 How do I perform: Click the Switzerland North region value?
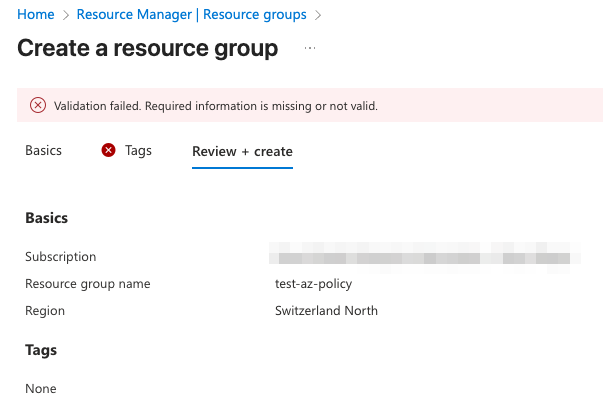[326, 311]
